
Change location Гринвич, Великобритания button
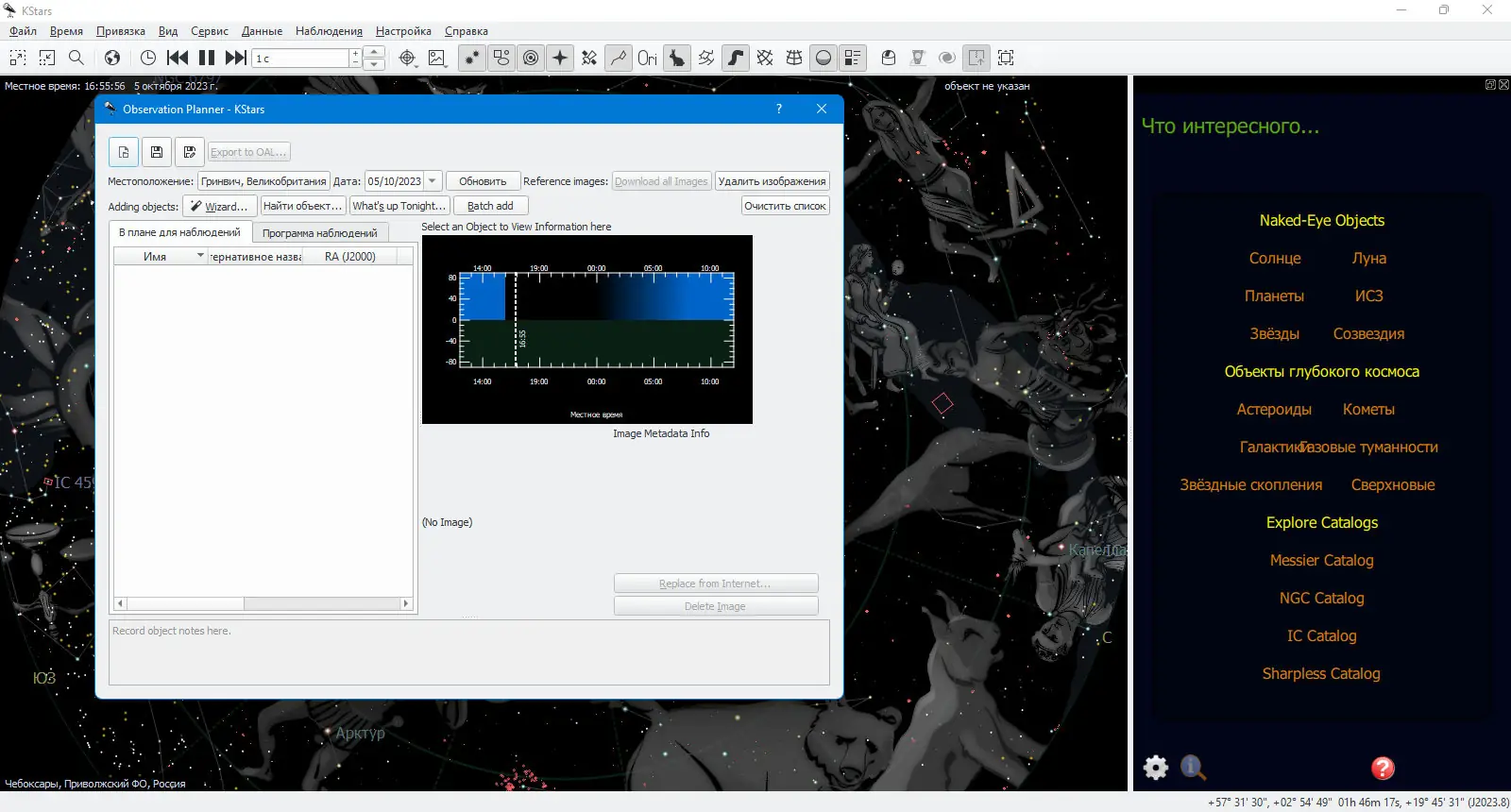coord(263,181)
